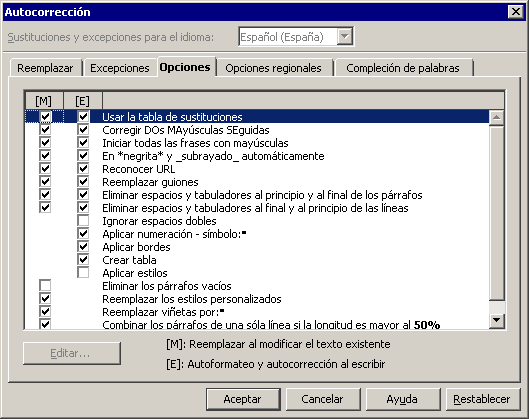
Task: Toggle Aplicar numeración - símbolo checkbox
Action: (83, 234)
